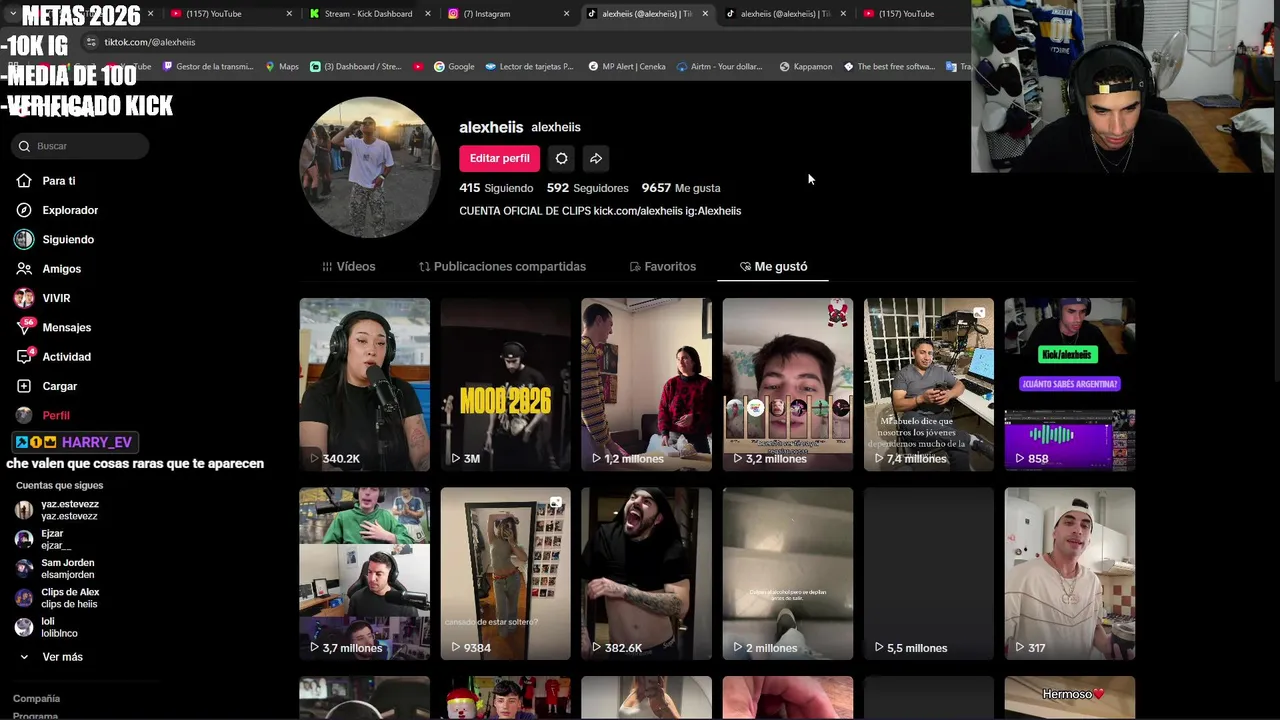1280x720 pixels.
Task: Open the video with 9384 views
Action: [505, 573]
